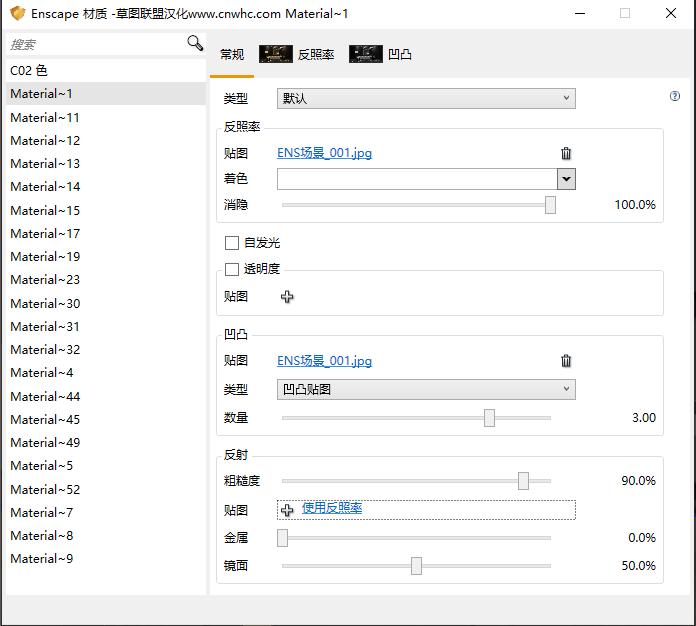Select Material~14 in the list
Screen dimensions: 696x626
tap(106, 187)
